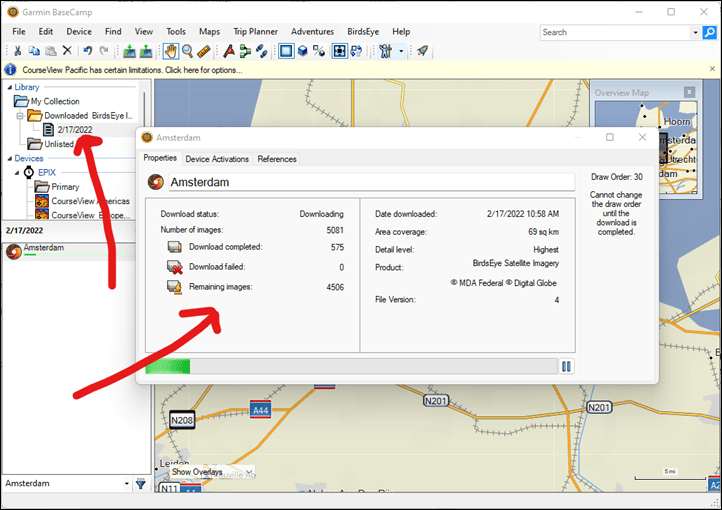This screenshot has width=722, height=510.
Task: Open the Edit menu
Action: click(x=46, y=32)
